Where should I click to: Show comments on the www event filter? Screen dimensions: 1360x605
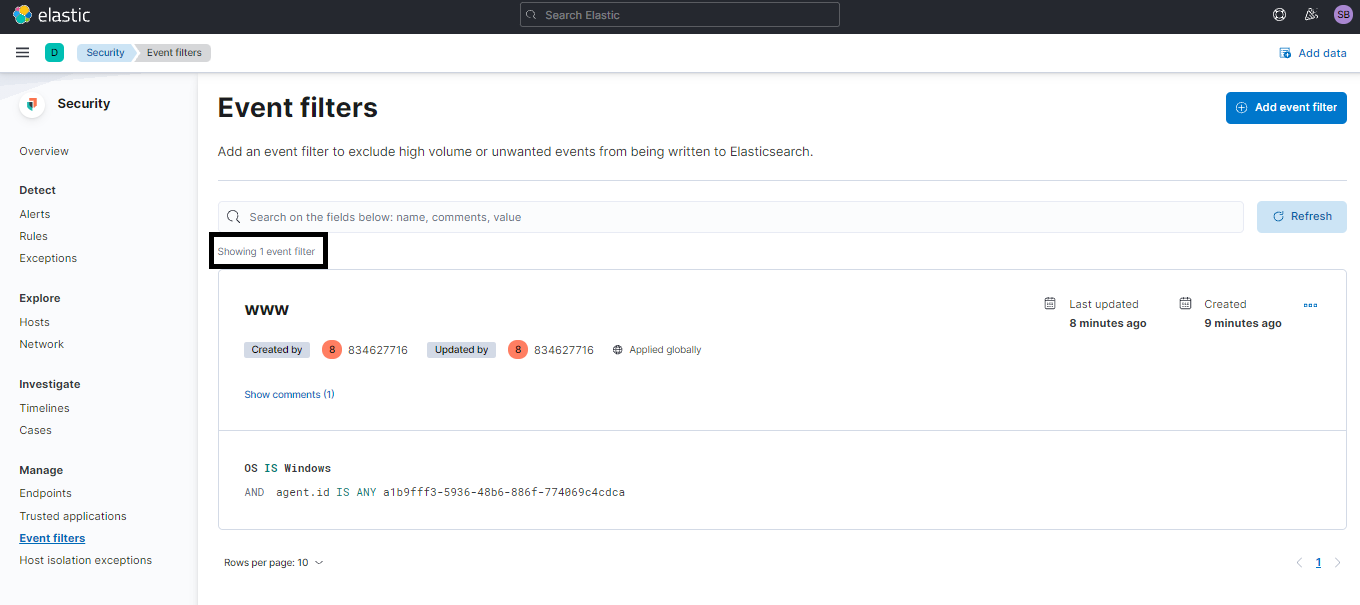pyautogui.click(x=289, y=394)
